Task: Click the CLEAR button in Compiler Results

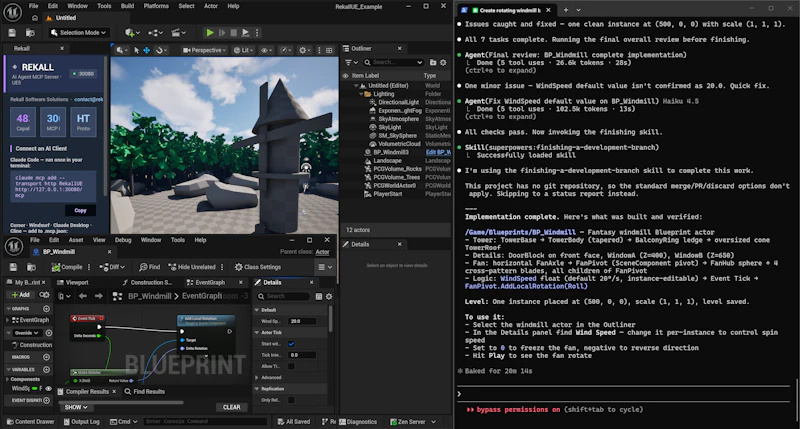Action: coord(232,407)
